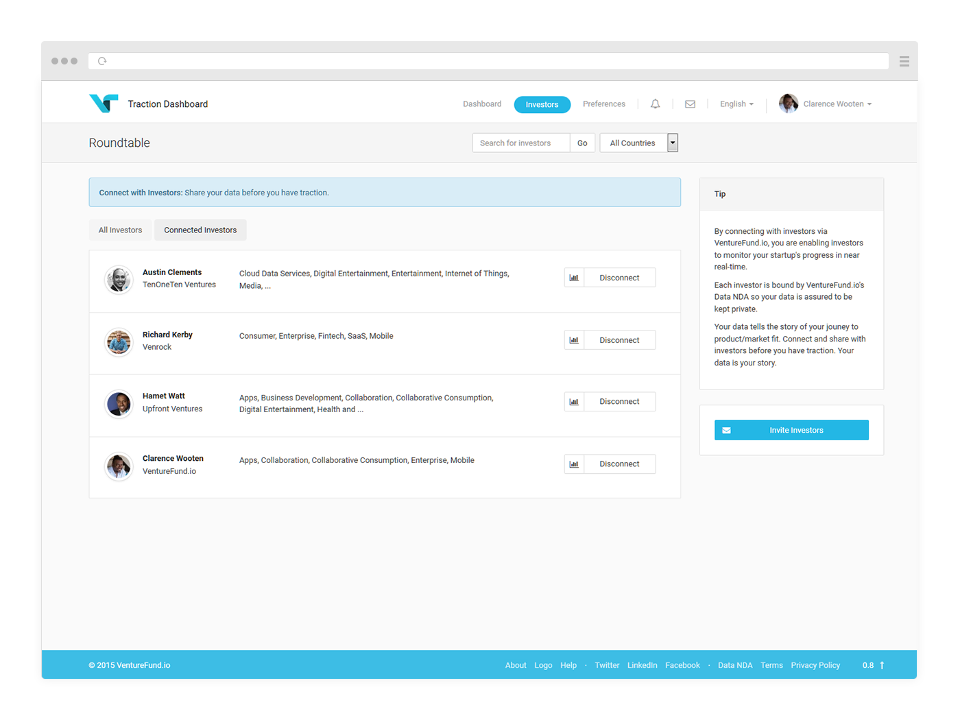Focus the search for investors field
The height and width of the screenshot is (720, 960).
520,142
